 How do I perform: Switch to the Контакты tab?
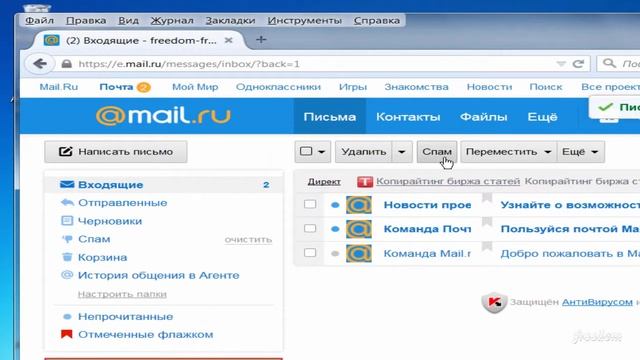pos(408,117)
